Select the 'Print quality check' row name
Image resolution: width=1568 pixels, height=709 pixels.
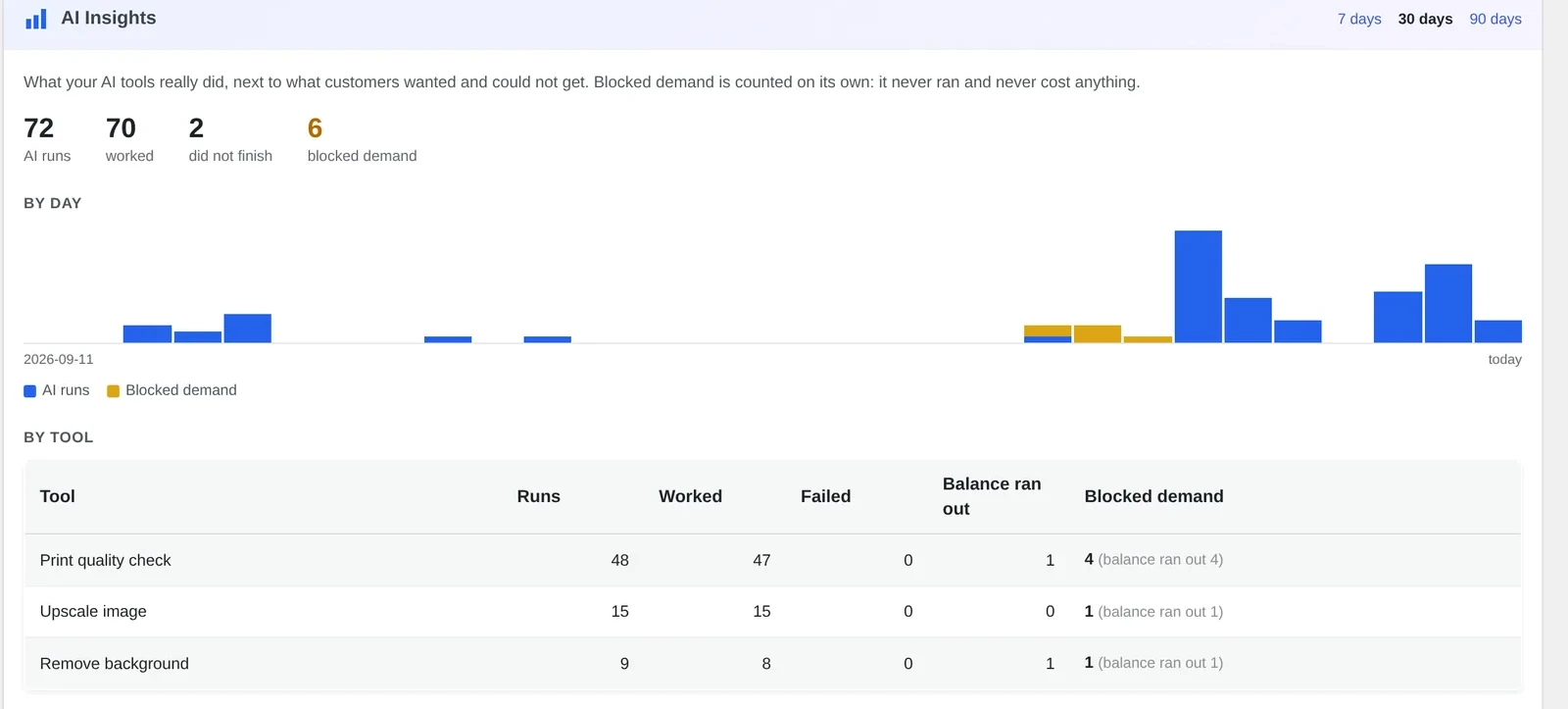point(106,560)
